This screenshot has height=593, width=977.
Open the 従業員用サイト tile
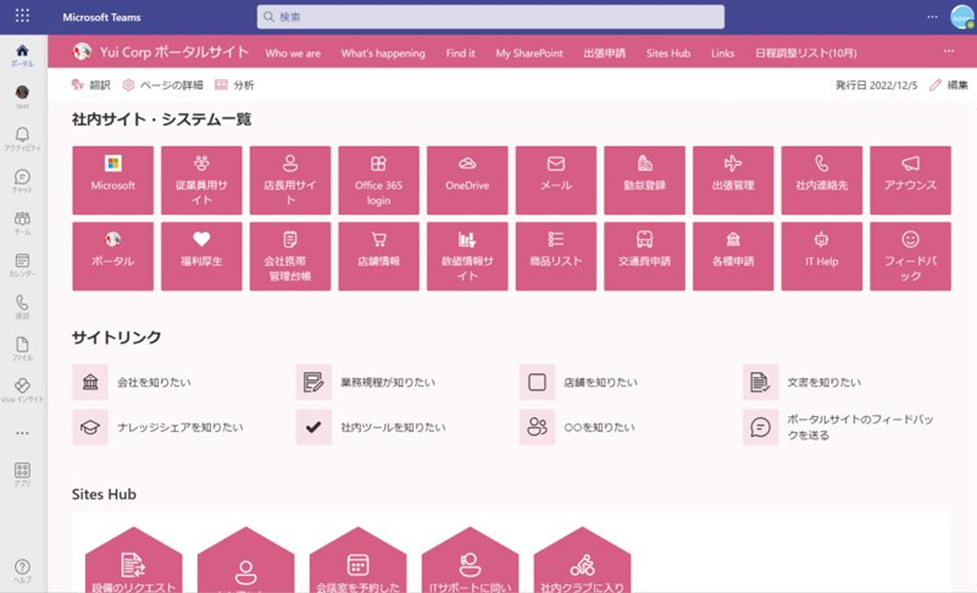201,180
